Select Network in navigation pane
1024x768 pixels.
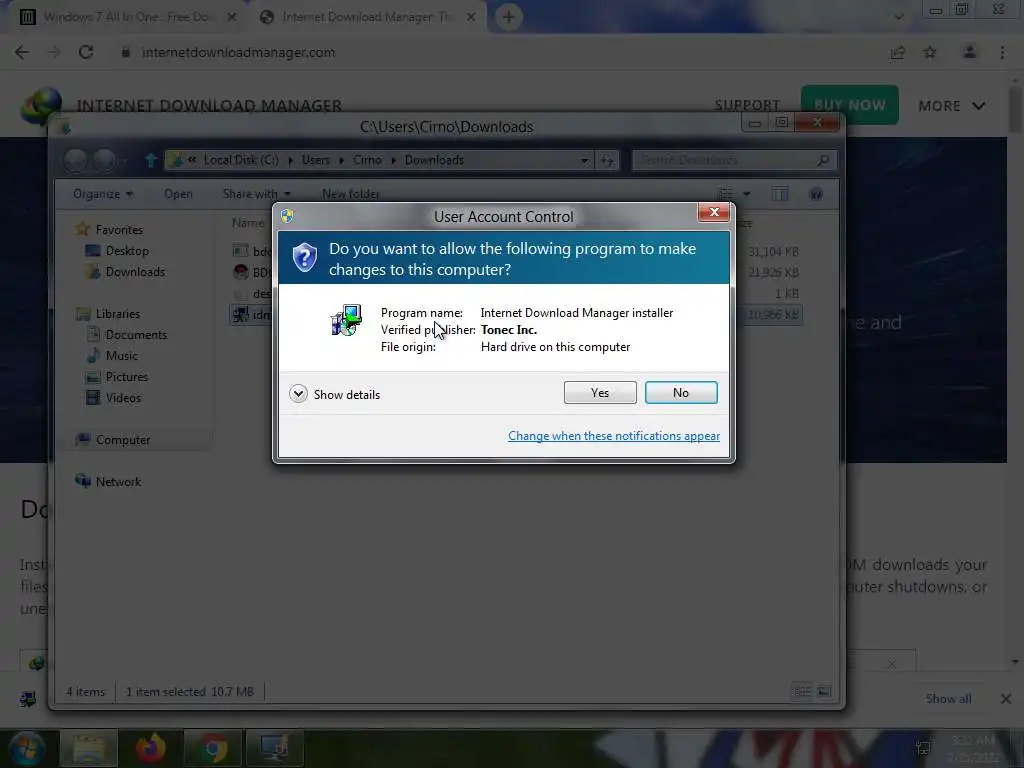[118, 481]
